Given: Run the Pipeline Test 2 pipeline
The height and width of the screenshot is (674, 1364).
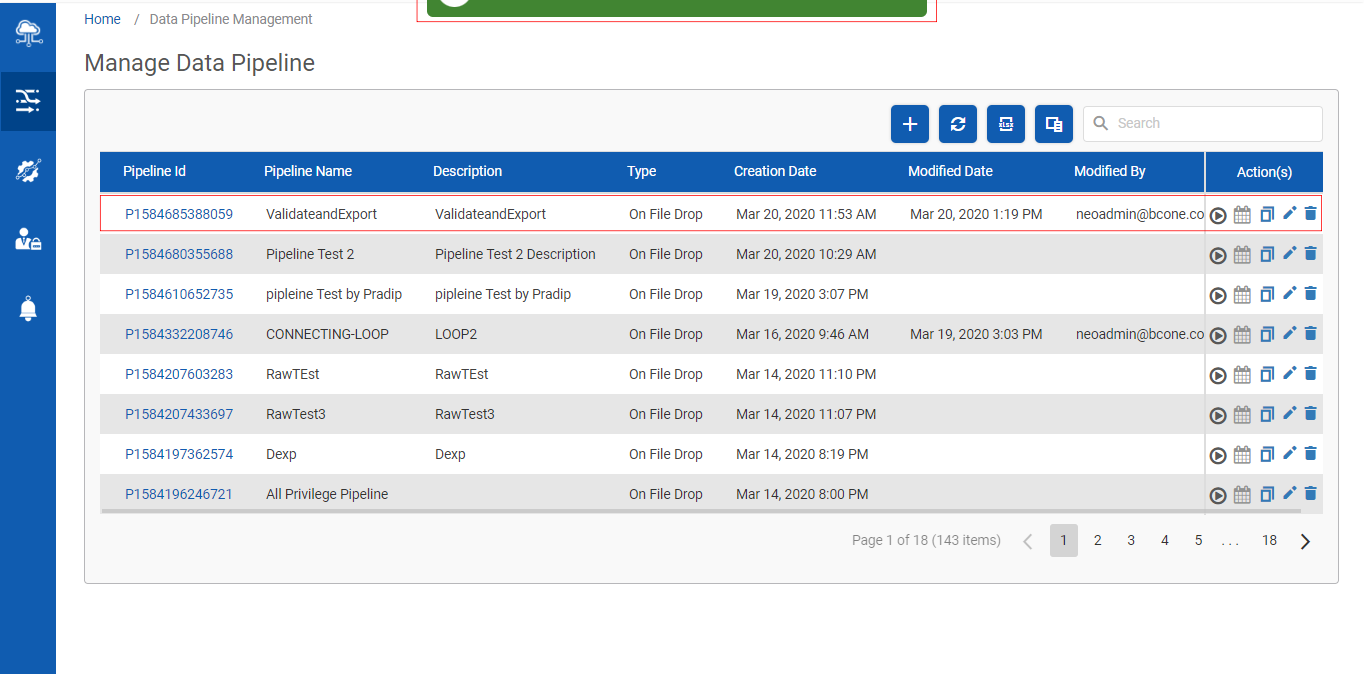Looking at the screenshot, I should 1218,255.
